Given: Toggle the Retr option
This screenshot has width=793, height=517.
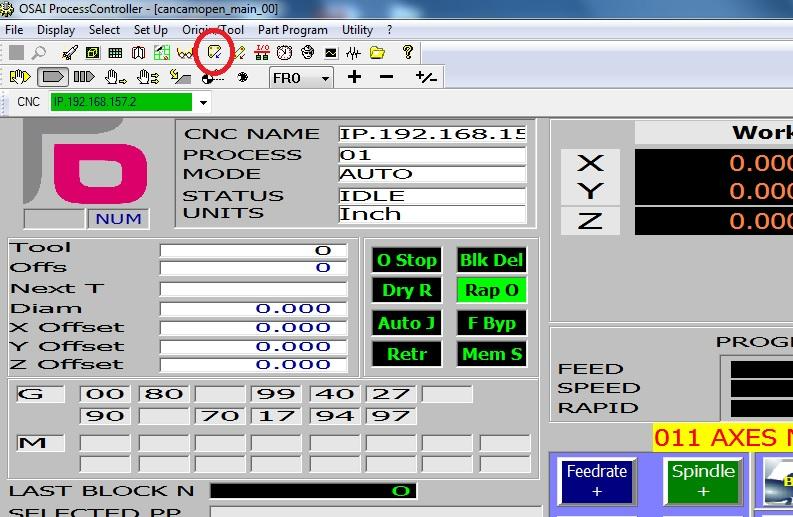Looking at the screenshot, I should tap(407, 354).
